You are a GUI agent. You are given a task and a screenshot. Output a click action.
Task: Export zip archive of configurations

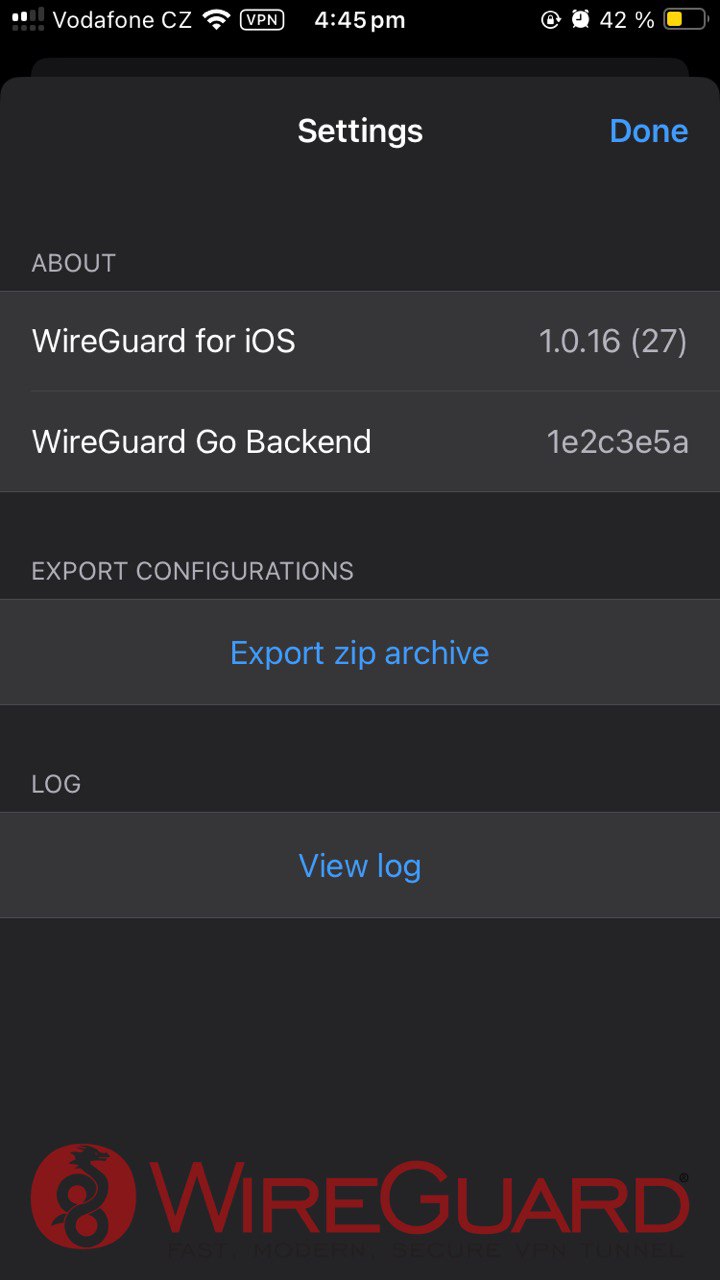point(360,653)
